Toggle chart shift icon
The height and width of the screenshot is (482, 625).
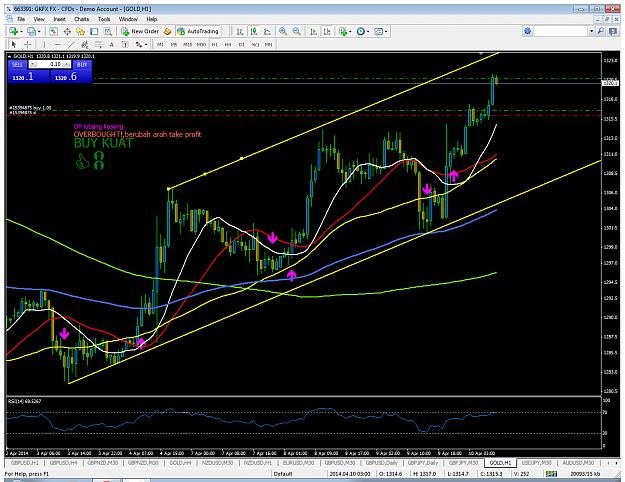(x=327, y=31)
